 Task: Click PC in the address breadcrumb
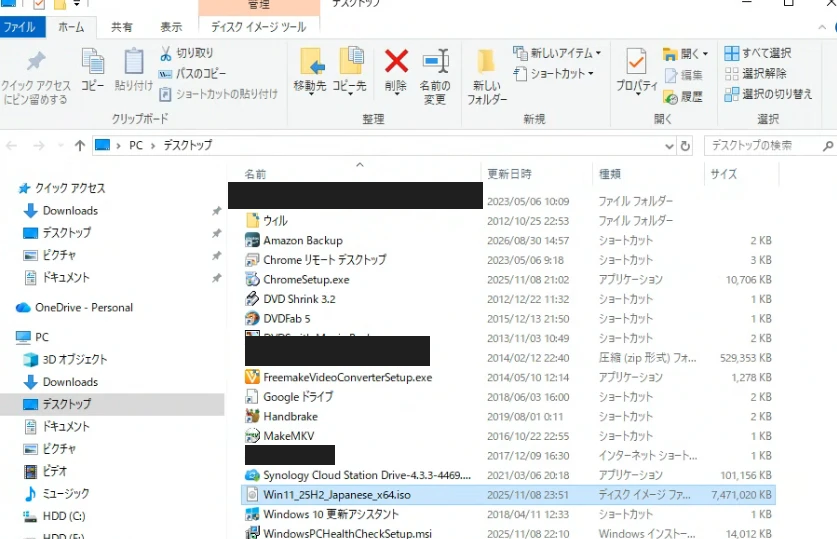coord(136,145)
